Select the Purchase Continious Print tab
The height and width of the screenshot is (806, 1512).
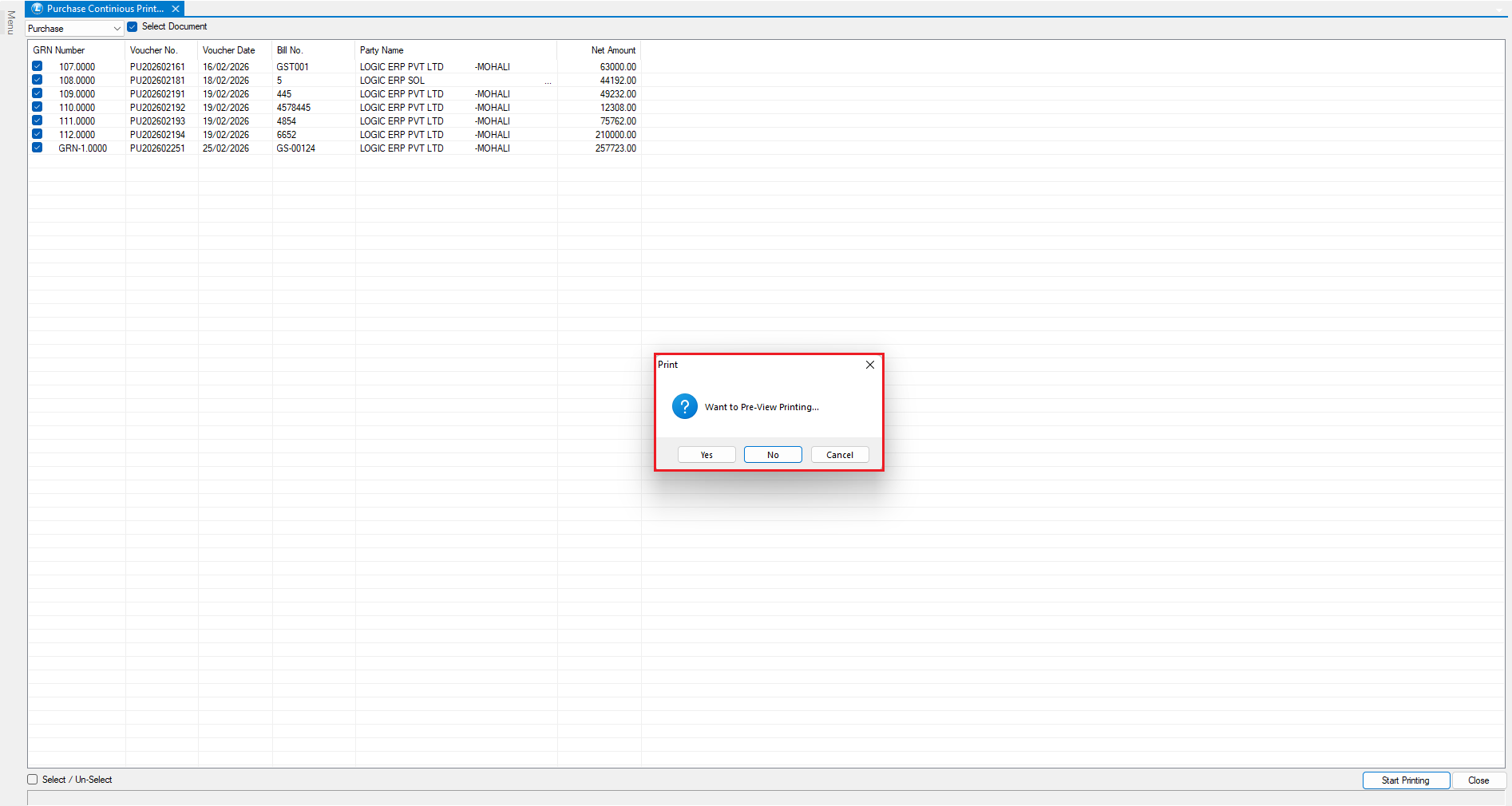[x=105, y=9]
